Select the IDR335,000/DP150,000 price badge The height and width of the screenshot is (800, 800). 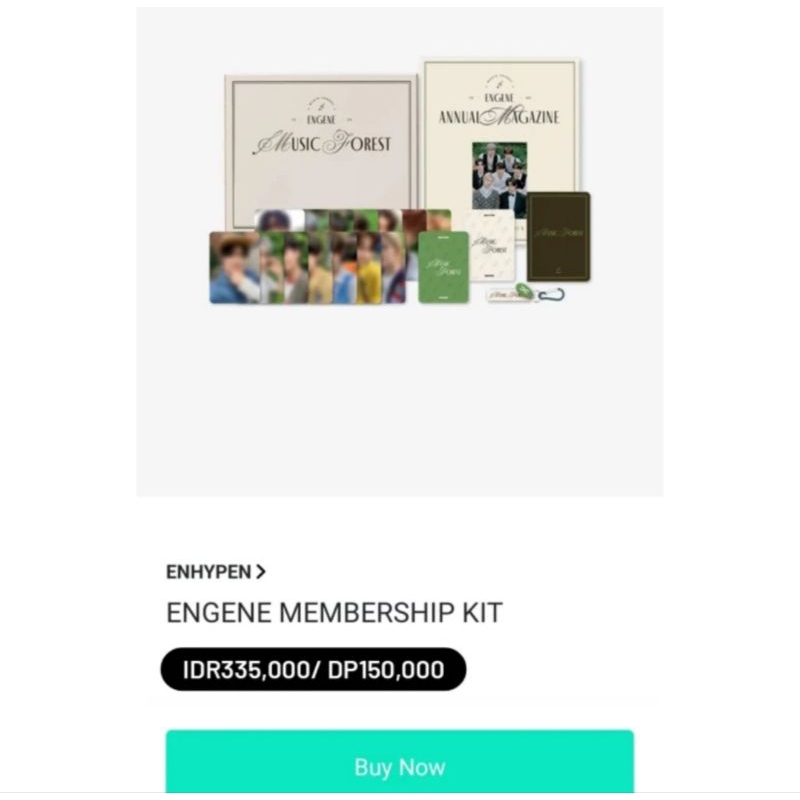click(x=313, y=669)
